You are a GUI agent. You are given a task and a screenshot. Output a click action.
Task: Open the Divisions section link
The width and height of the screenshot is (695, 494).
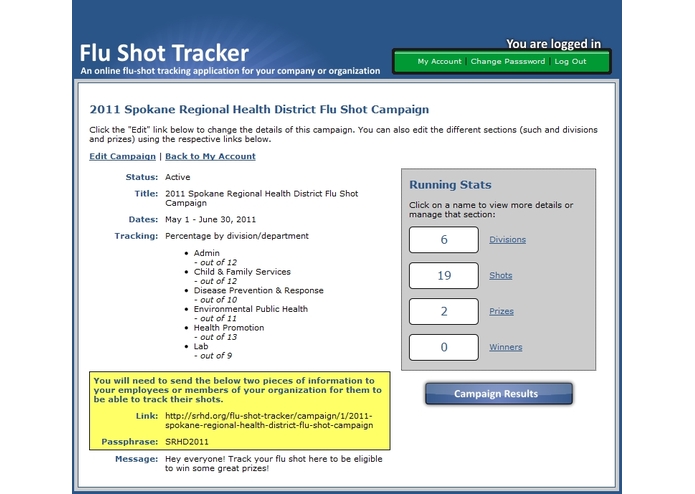[508, 240]
